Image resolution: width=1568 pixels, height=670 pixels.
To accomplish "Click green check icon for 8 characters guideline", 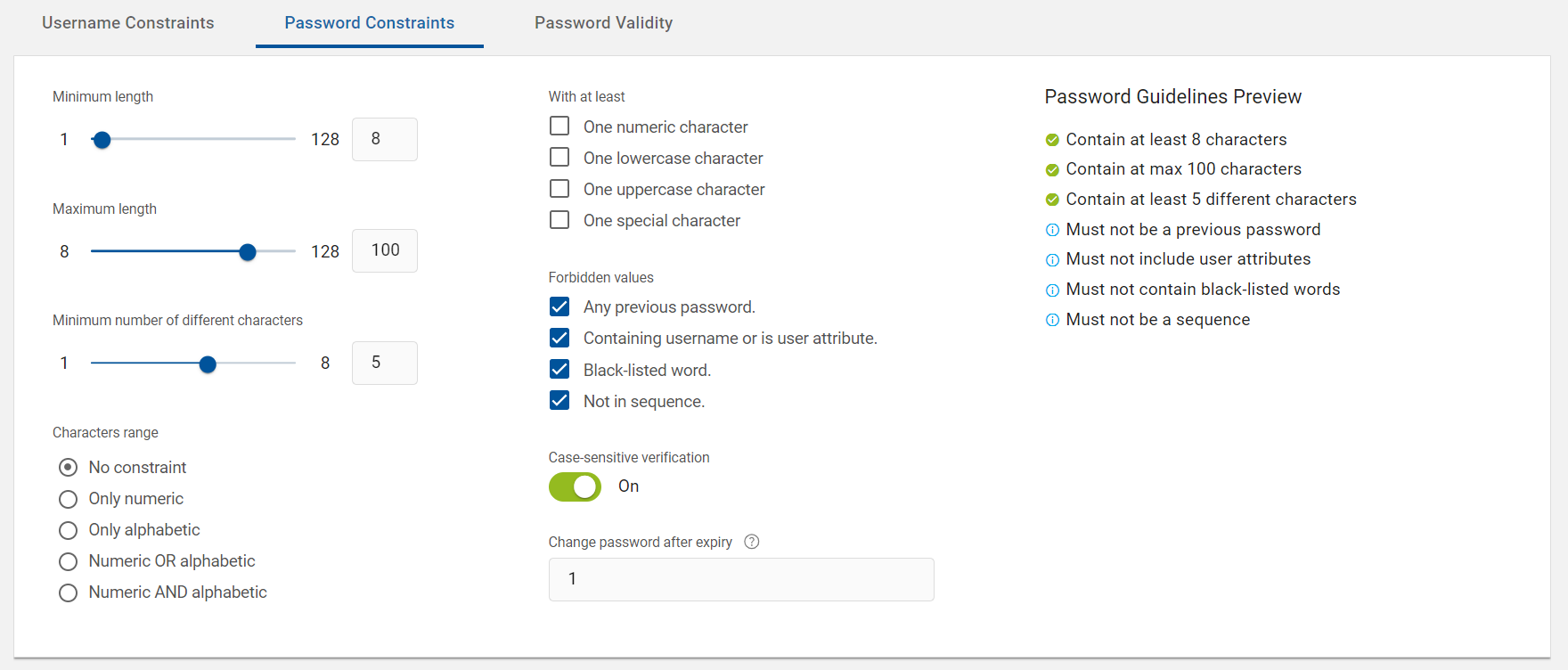I will pos(1052,140).
